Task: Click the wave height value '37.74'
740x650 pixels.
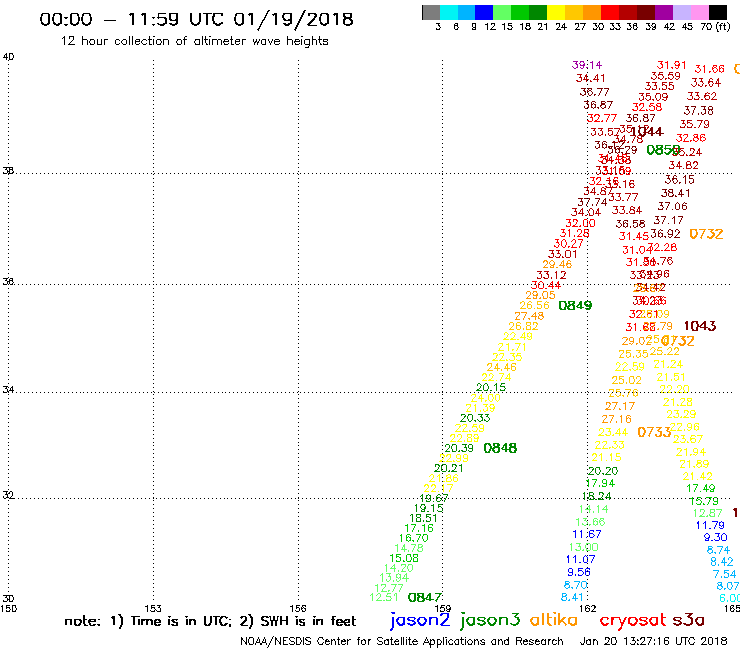Action: coord(592,202)
